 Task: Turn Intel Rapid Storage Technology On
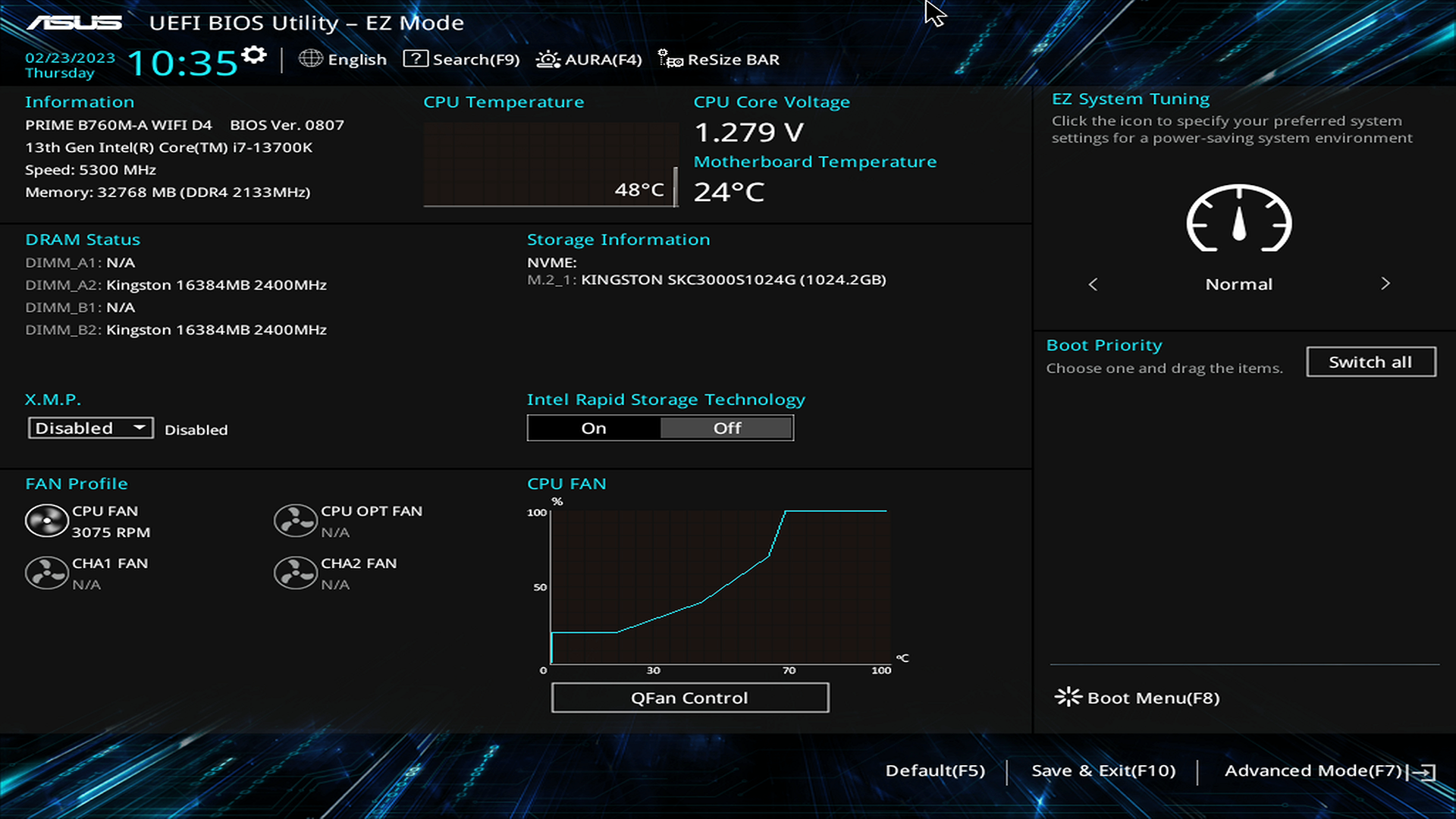click(594, 428)
